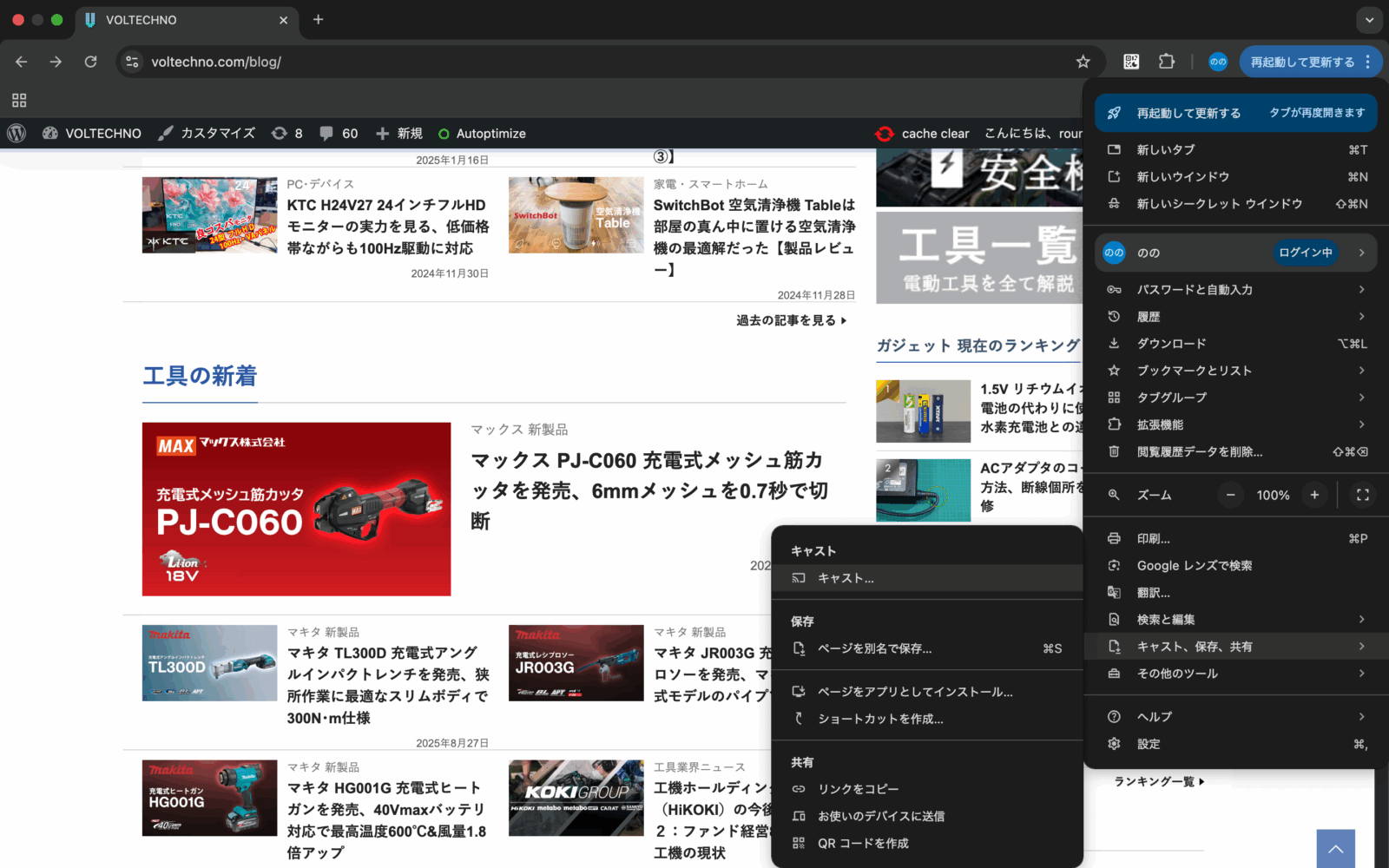Click 過去の記事を見る link
This screenshot has height=868, width=1389.
click(x=791, y=320)
